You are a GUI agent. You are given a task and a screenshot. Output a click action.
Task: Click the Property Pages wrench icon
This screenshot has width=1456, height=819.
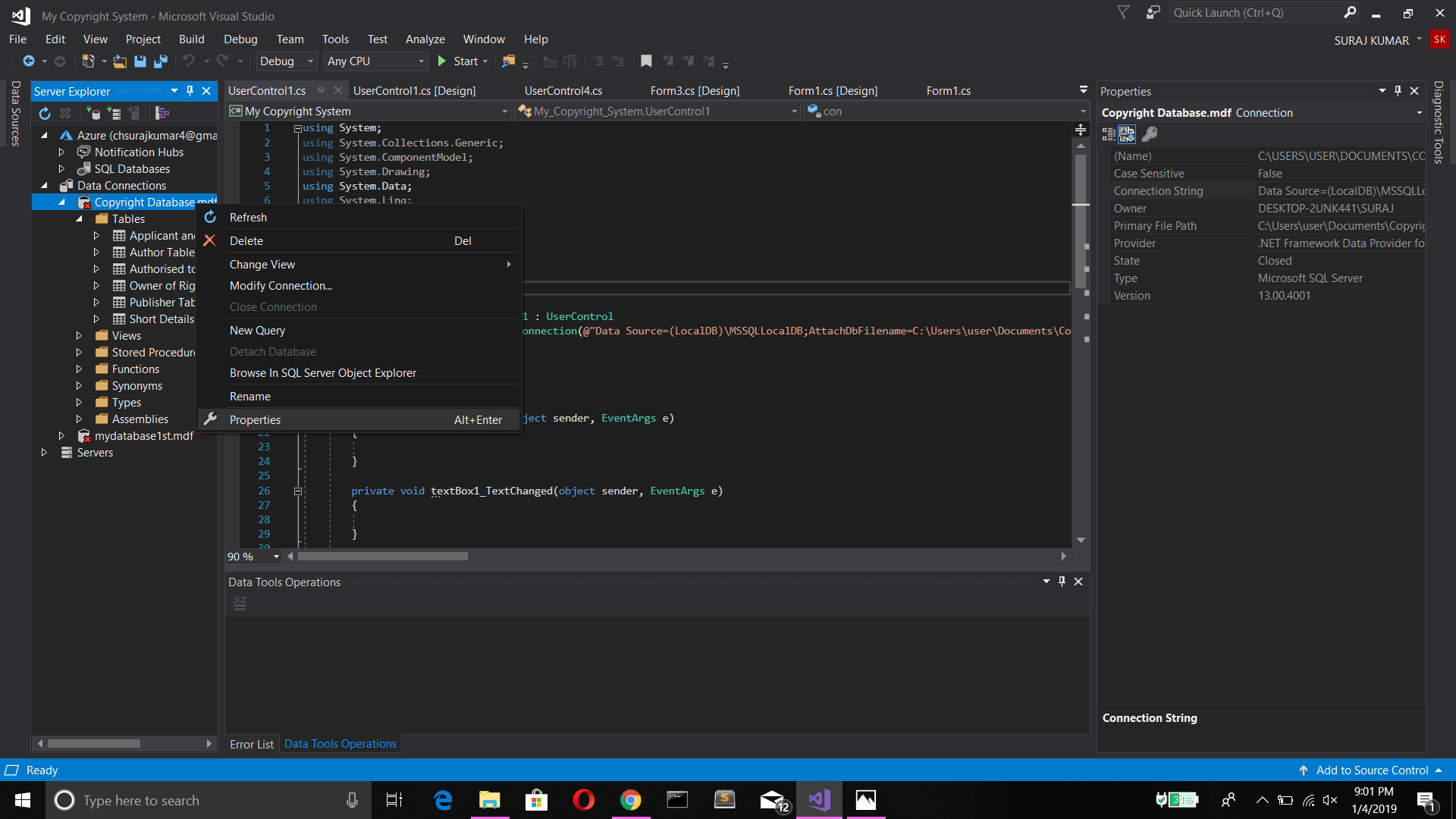click(1150, 134)
